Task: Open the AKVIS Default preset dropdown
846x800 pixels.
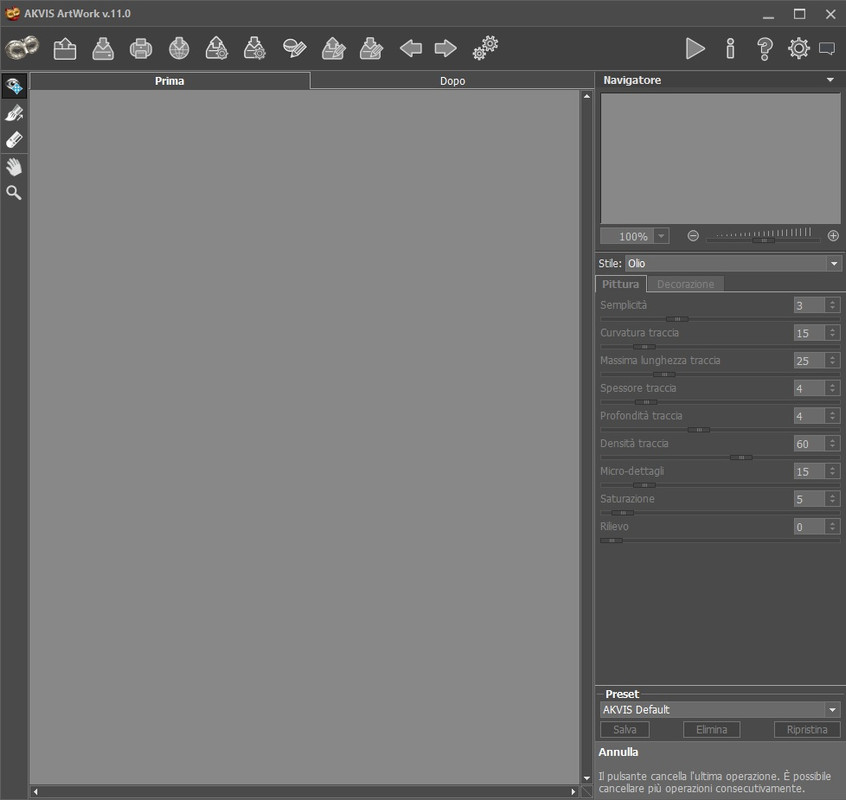Action: click(720, 709)
